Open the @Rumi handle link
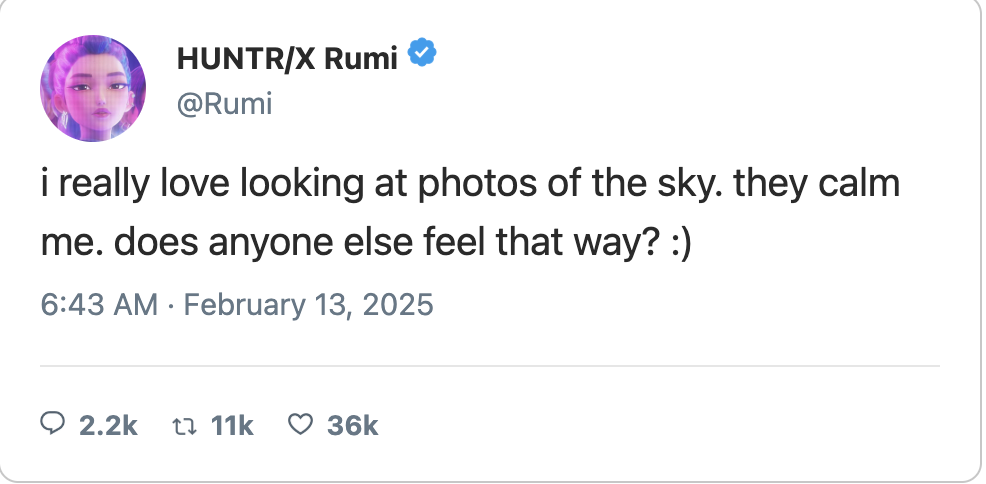This screenshot has height=484, width=986. (224, 104)
